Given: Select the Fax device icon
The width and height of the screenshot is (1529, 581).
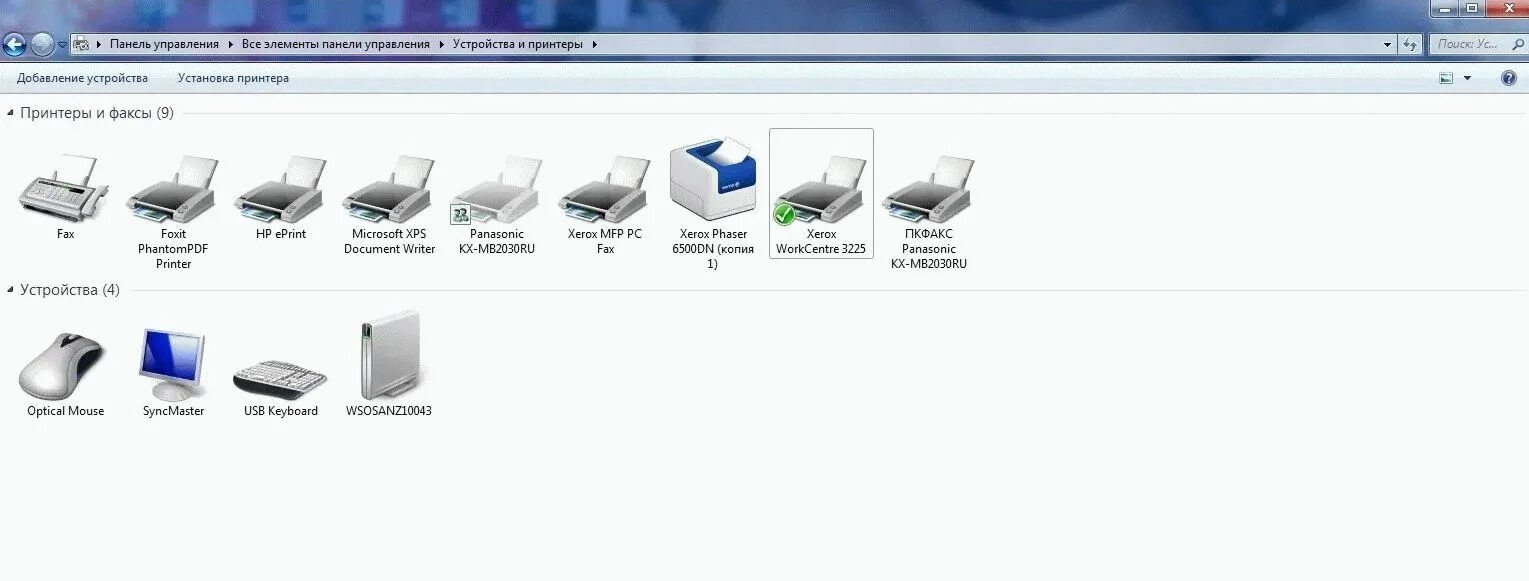Looking at the screenshot, I should click(65, 187).
